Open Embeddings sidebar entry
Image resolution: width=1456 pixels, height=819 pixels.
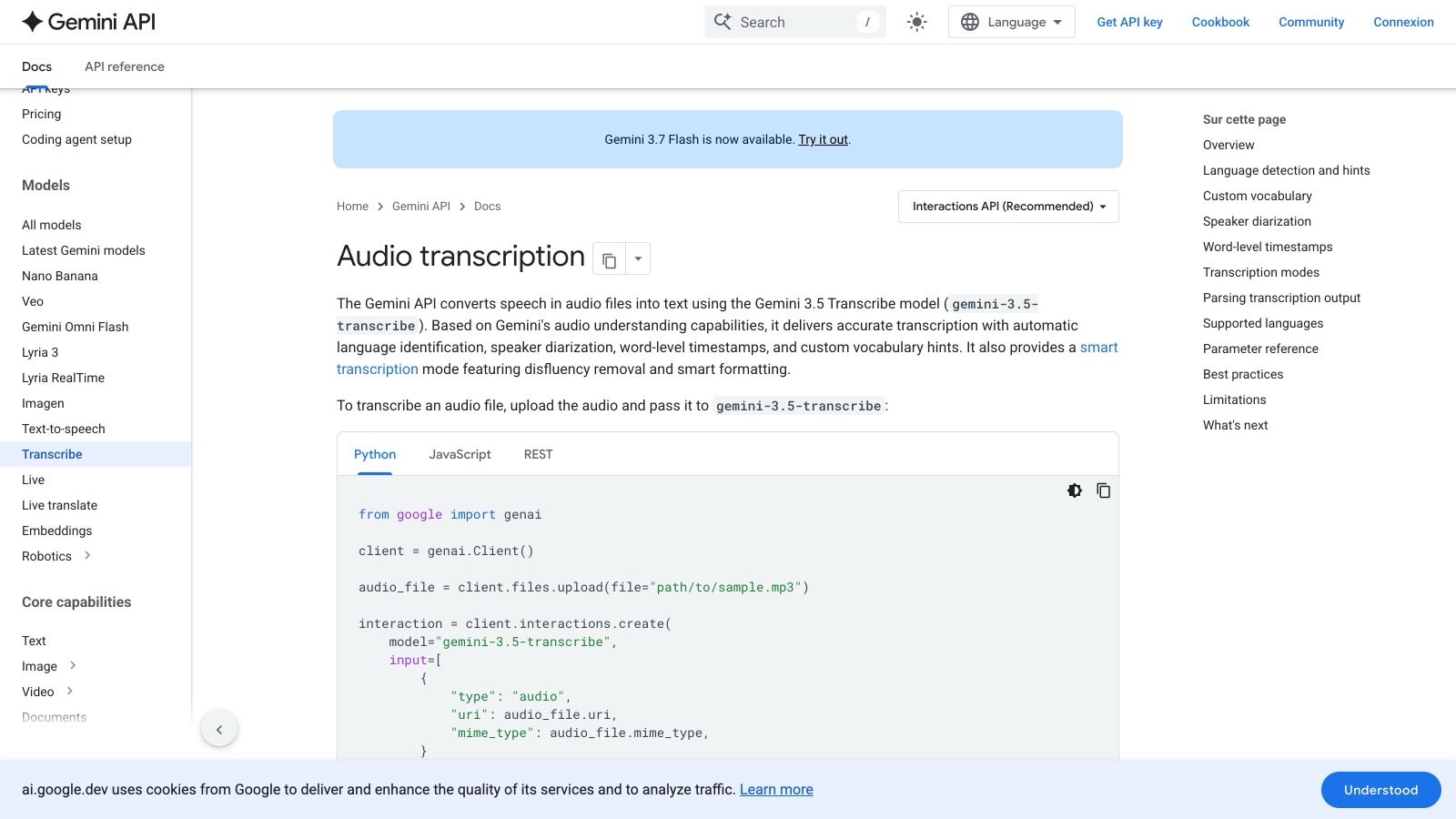(x=56, y=531)
